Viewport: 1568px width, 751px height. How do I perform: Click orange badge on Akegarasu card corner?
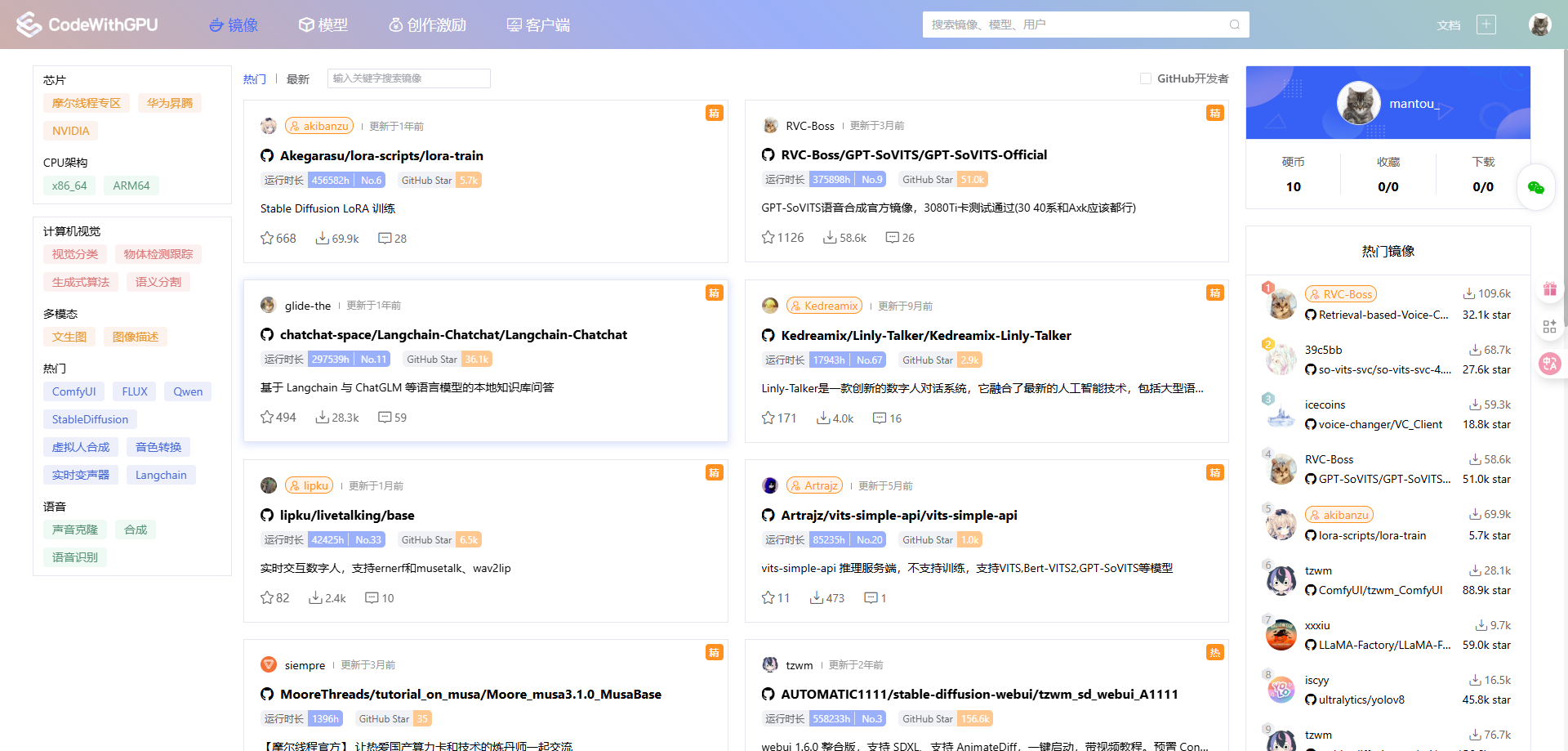coord(715,113)
